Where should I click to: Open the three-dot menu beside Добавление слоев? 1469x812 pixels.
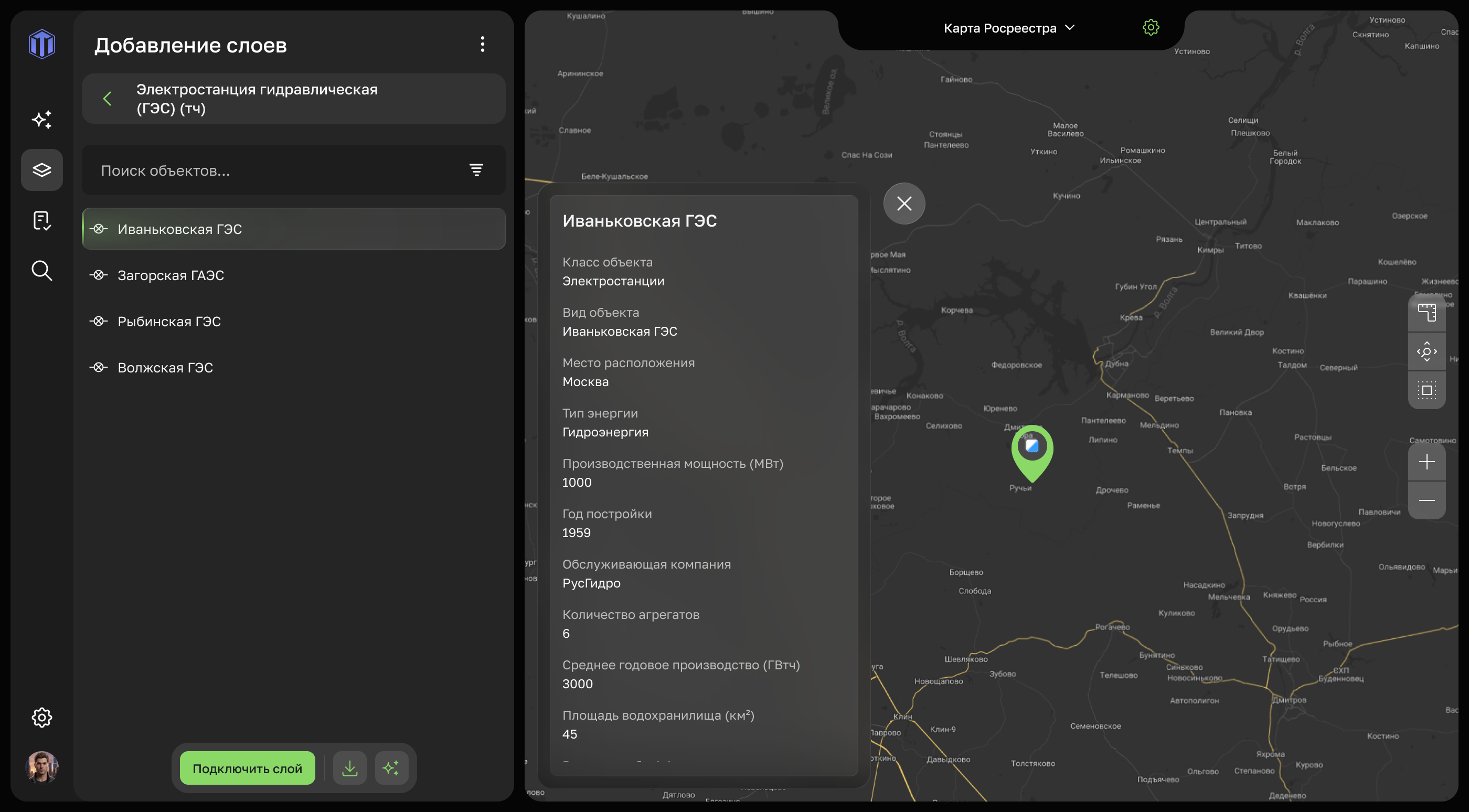tap(483, 45)
